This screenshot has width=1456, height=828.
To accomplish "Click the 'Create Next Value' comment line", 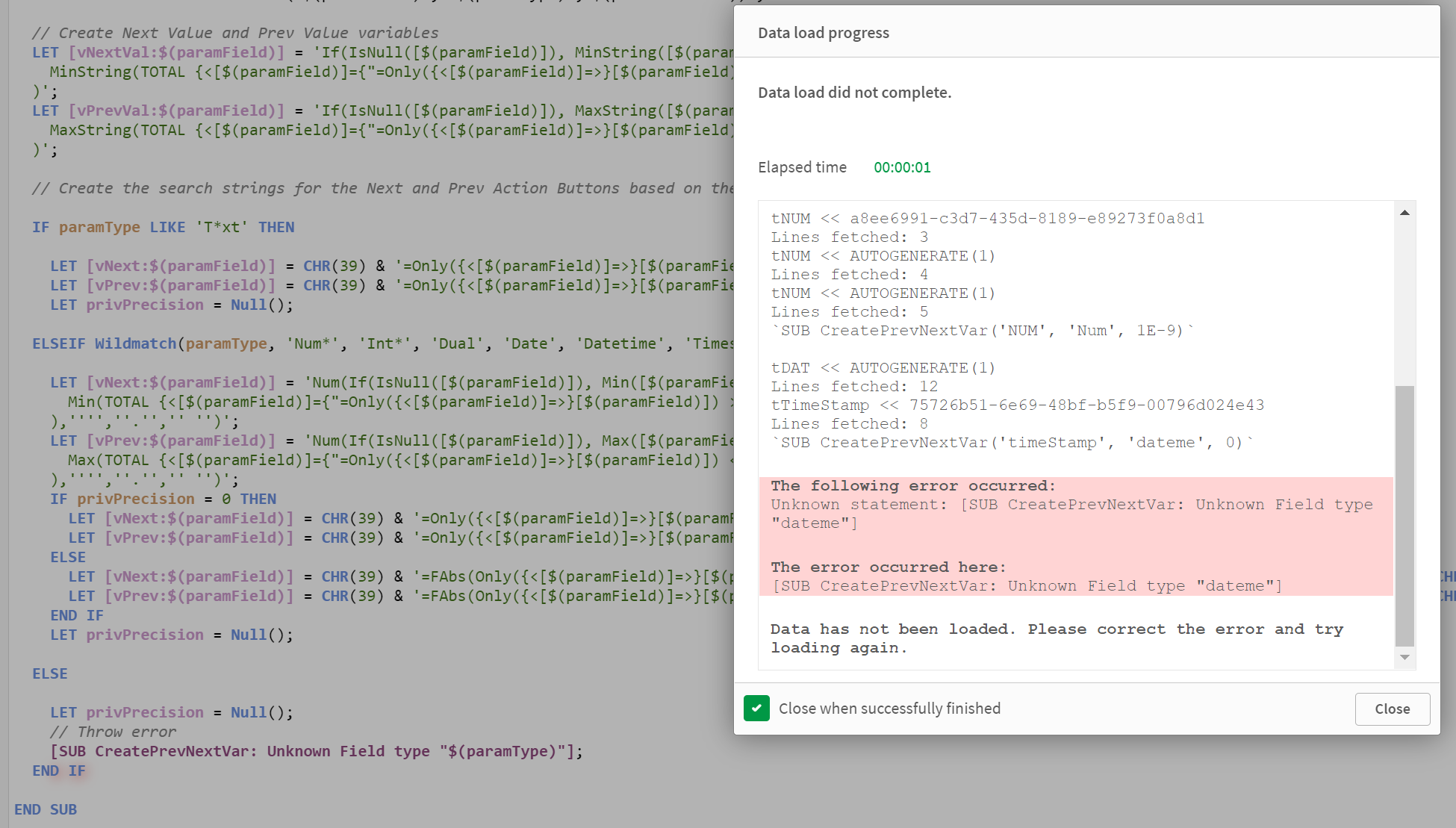I will [x=235, y=33].
